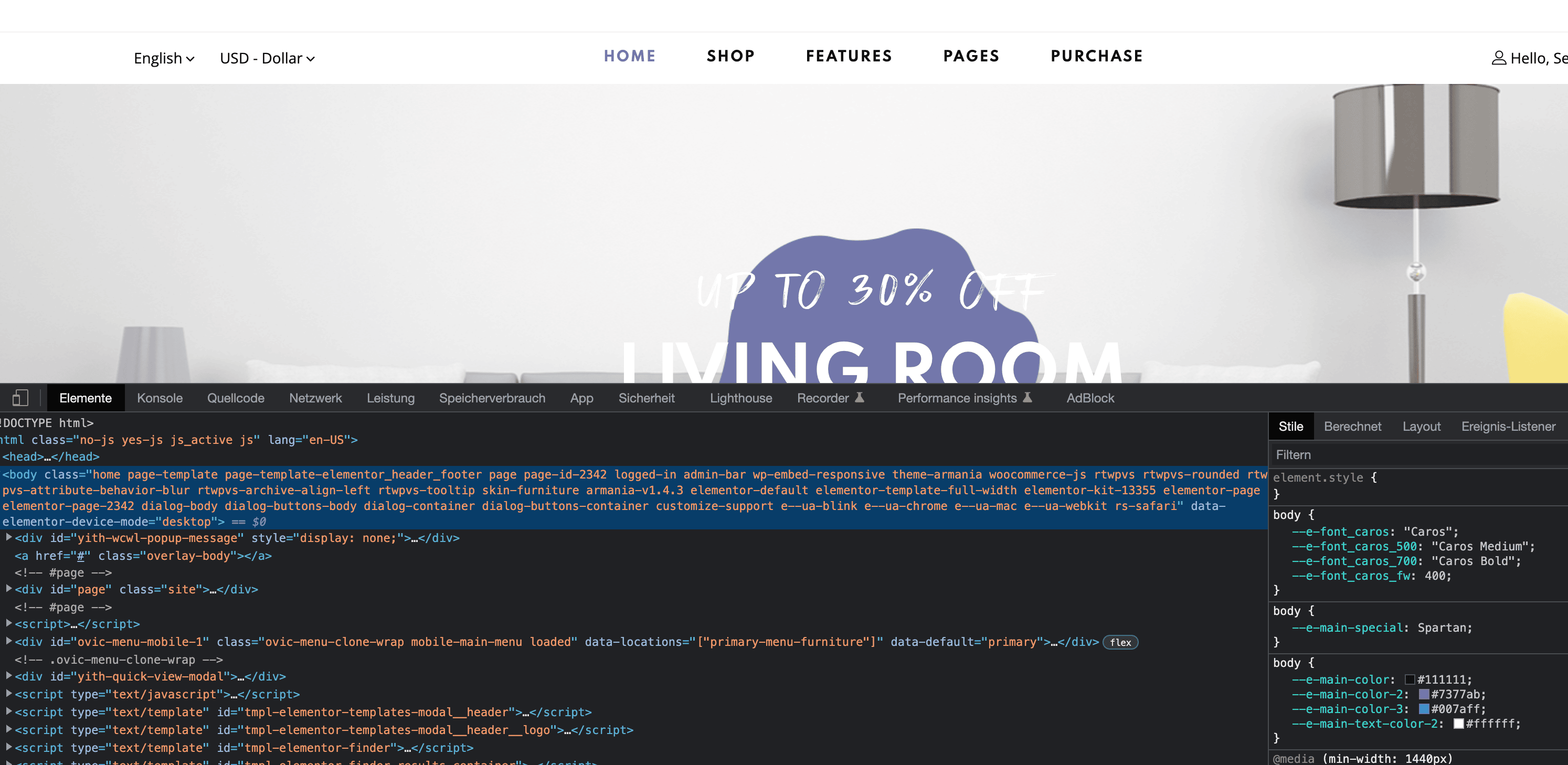Switch to the Recorder tab
The height and width of the screenshot is (765, 1568).
(830, 398)
